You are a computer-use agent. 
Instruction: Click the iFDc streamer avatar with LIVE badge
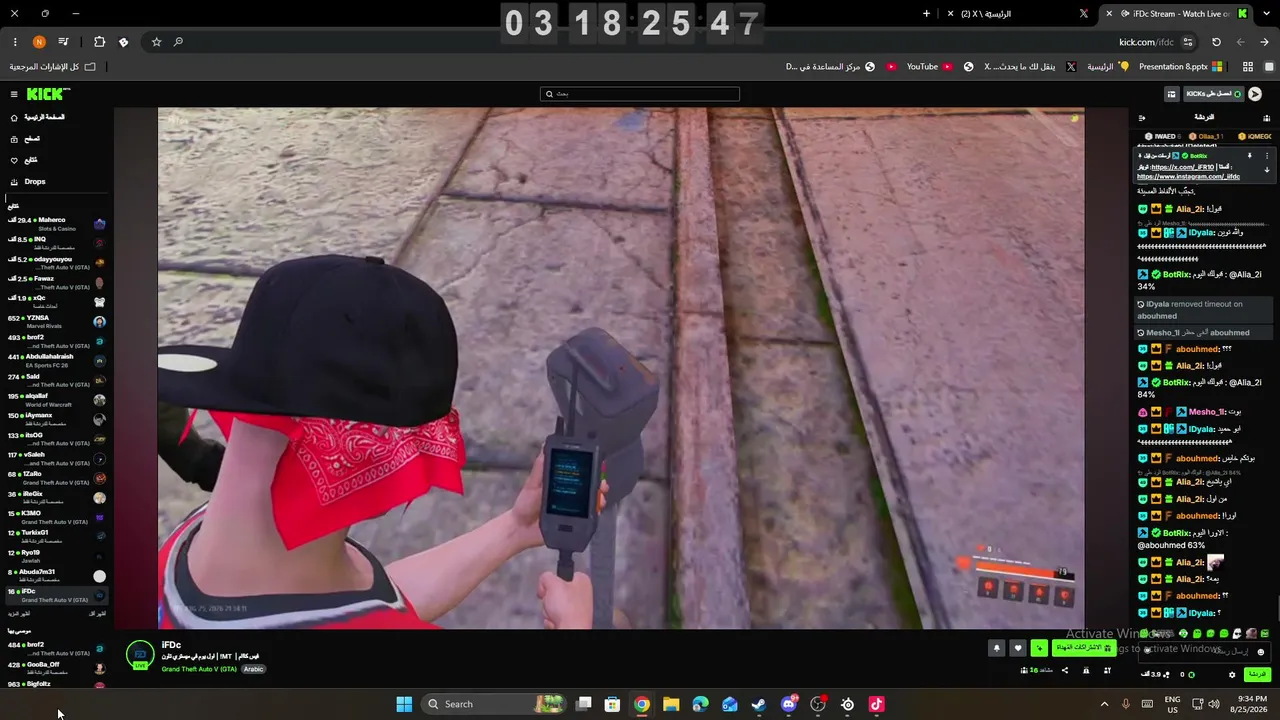(x=140, y=655)
